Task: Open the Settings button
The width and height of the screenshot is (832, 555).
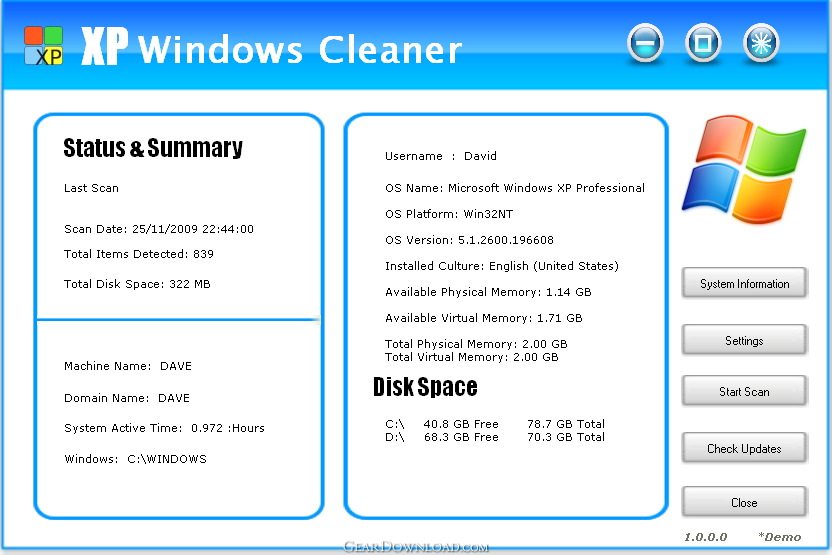Action: click(x=744, y=340)
